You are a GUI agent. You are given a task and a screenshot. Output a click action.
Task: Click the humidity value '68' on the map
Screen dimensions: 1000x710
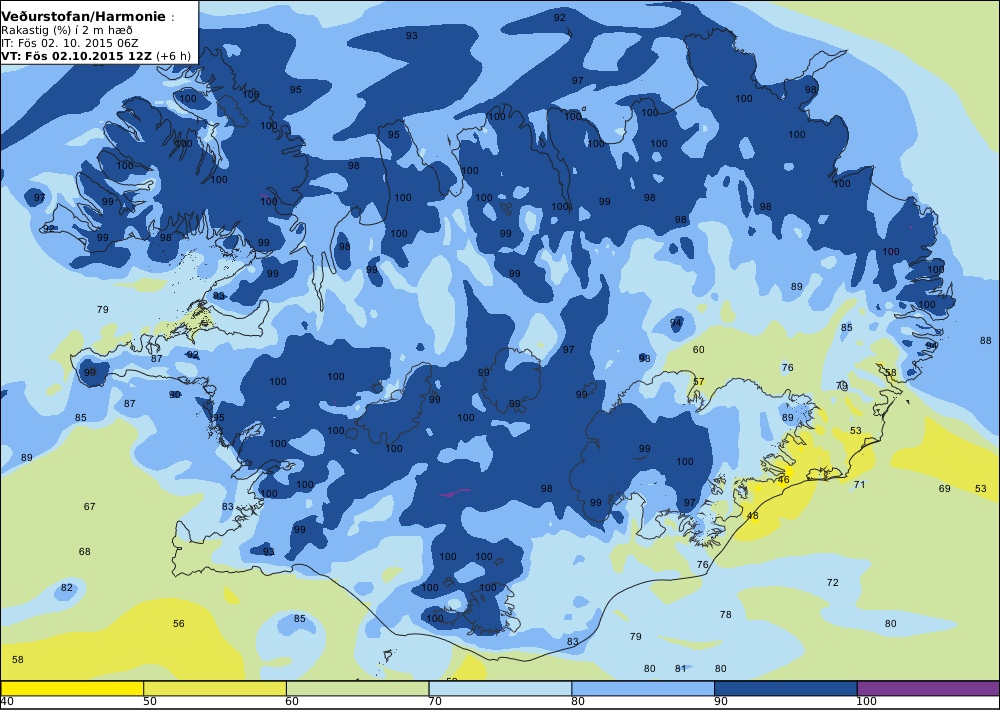(84, 551)
